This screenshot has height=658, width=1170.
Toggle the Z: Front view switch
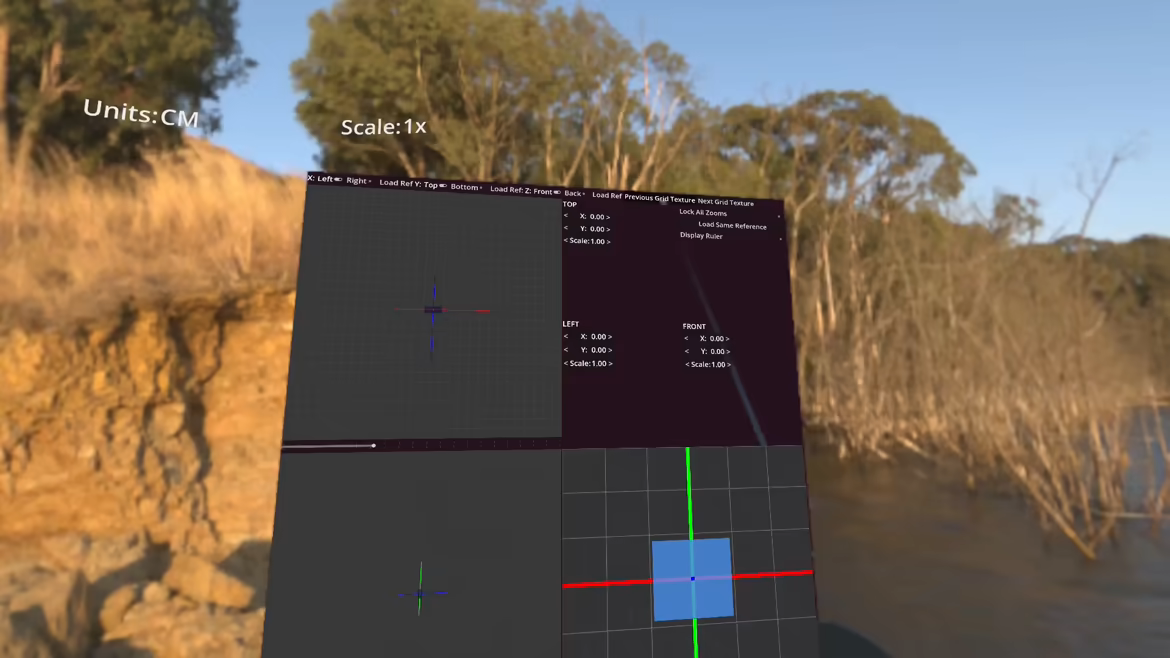[x=557, y=192]
